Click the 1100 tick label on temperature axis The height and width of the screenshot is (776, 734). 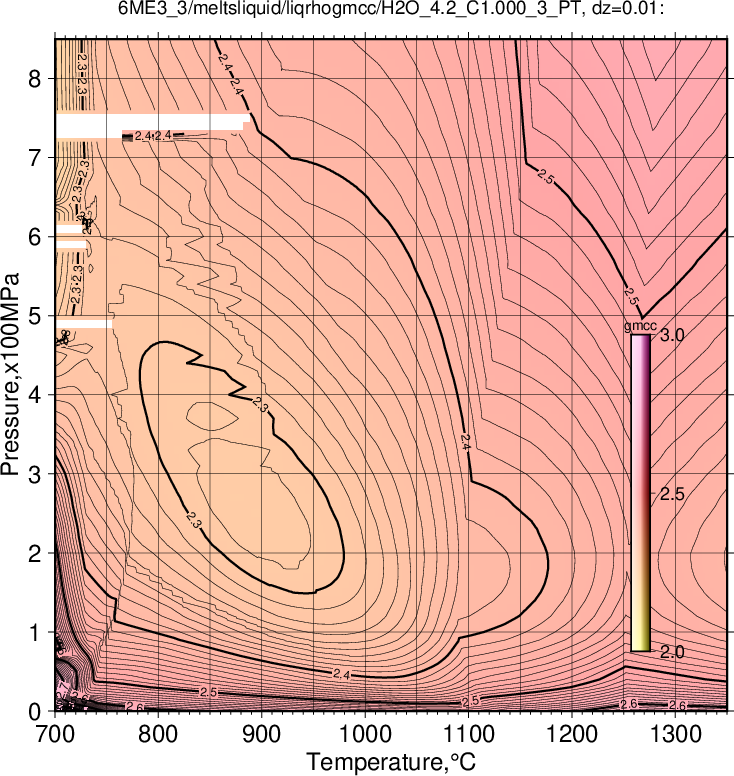pyautogui.click(x=468, y=734)
